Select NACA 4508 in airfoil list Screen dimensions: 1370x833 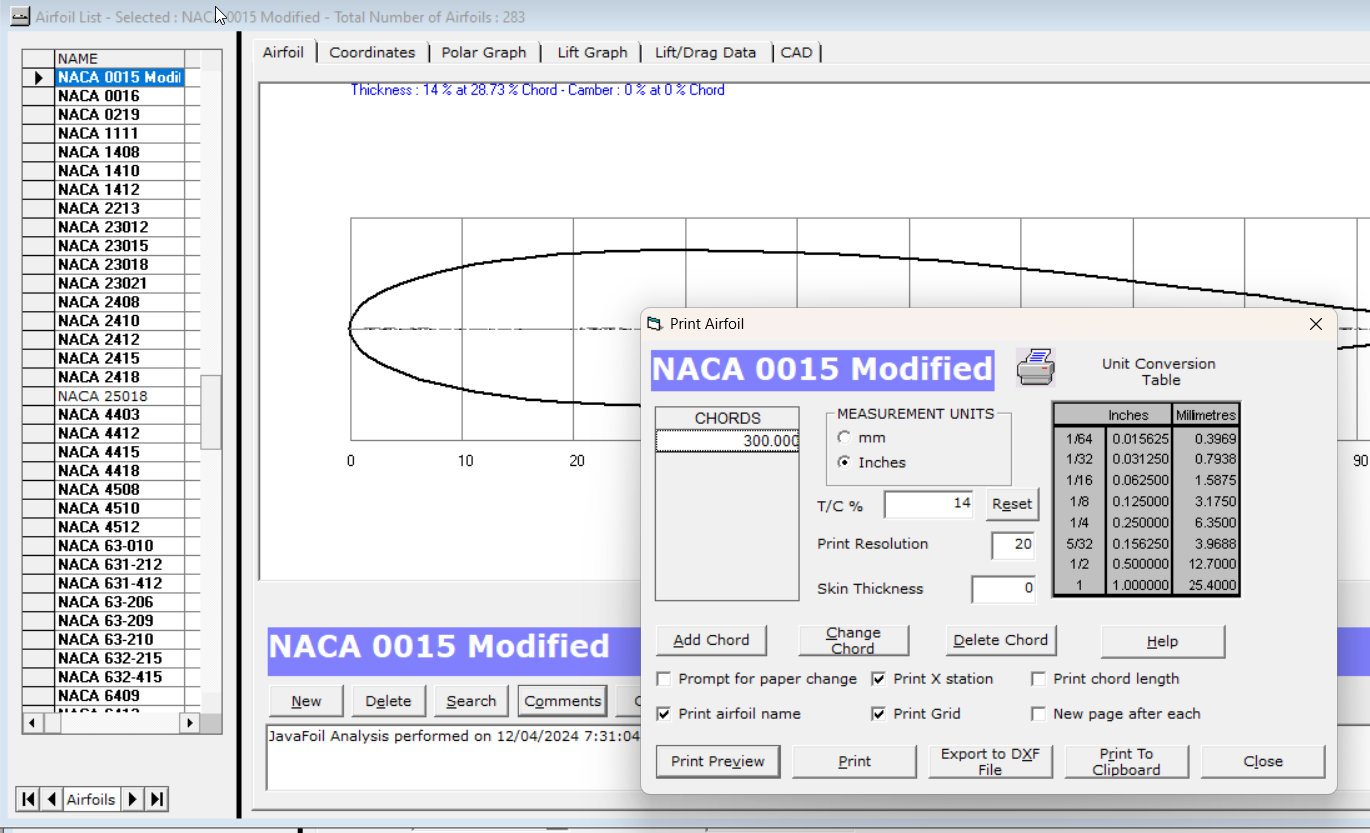(119, 489)
